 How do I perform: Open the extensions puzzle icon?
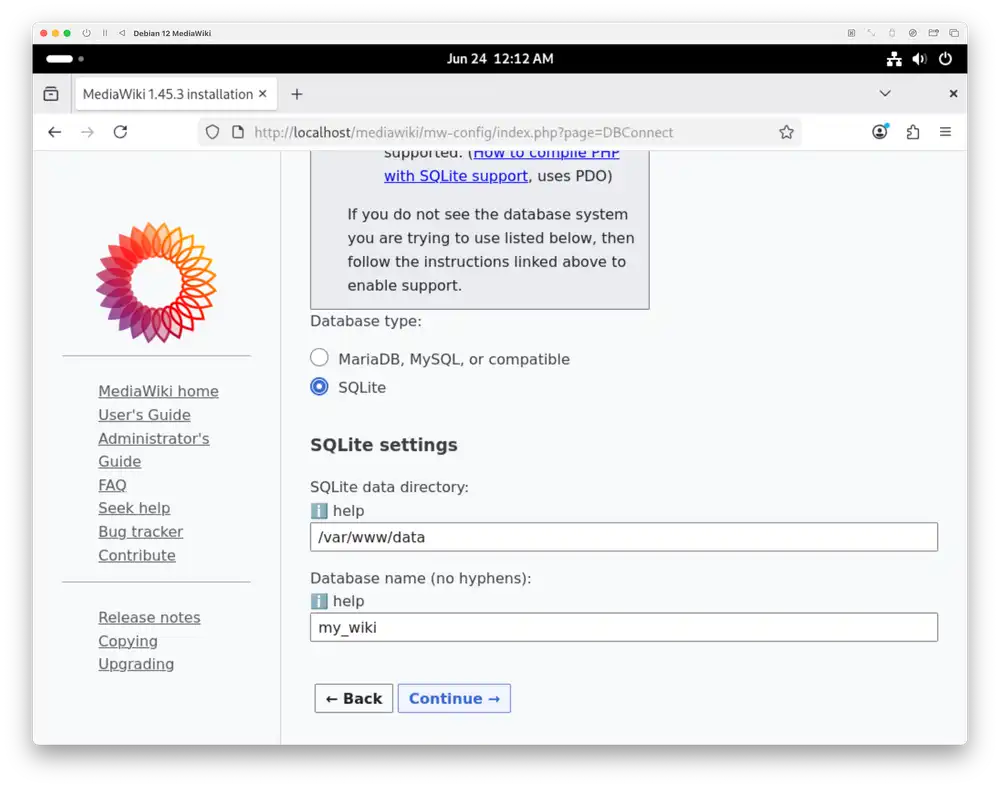[x=913, y=132]
